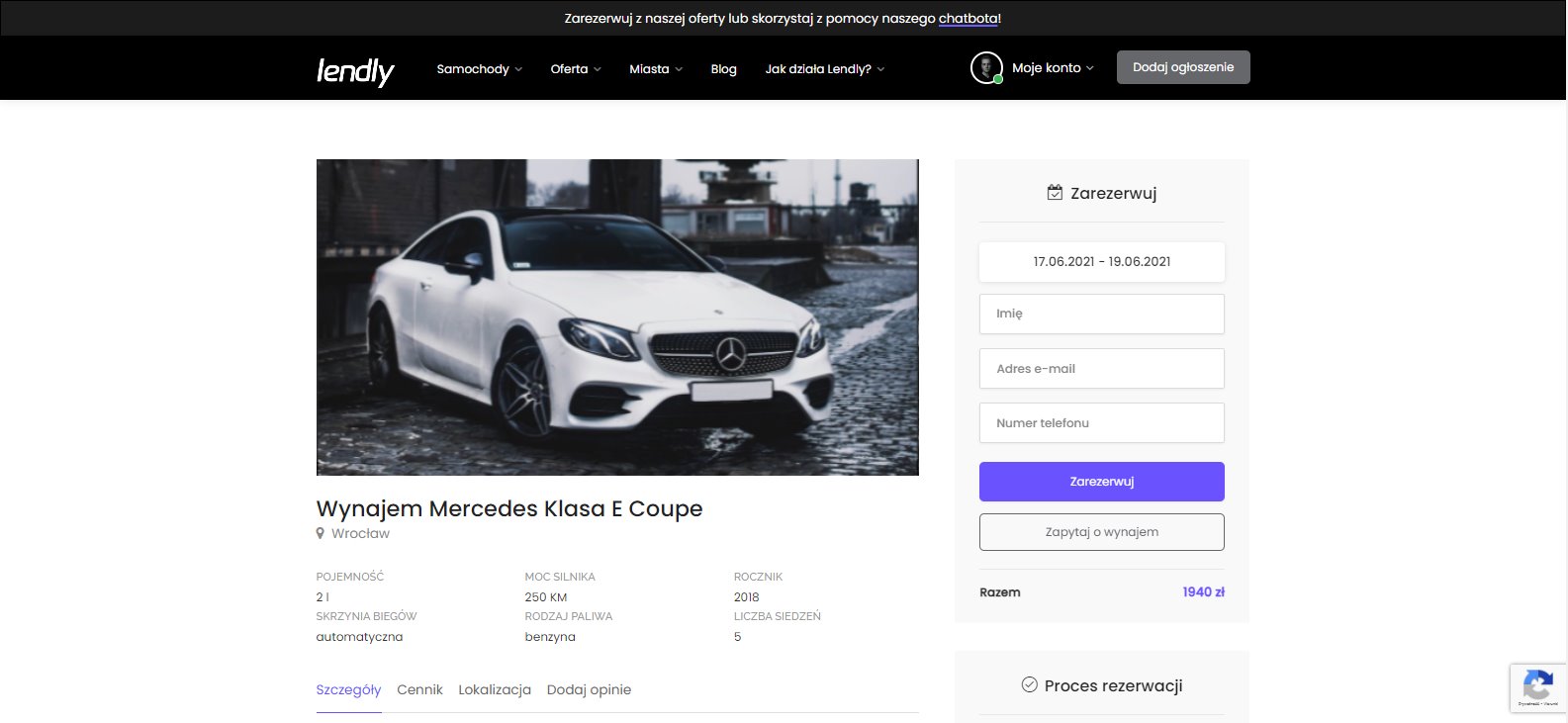Open the Lokalizacja tab
The width and height of the screenshot is (1568, 723).
[495, 689]
